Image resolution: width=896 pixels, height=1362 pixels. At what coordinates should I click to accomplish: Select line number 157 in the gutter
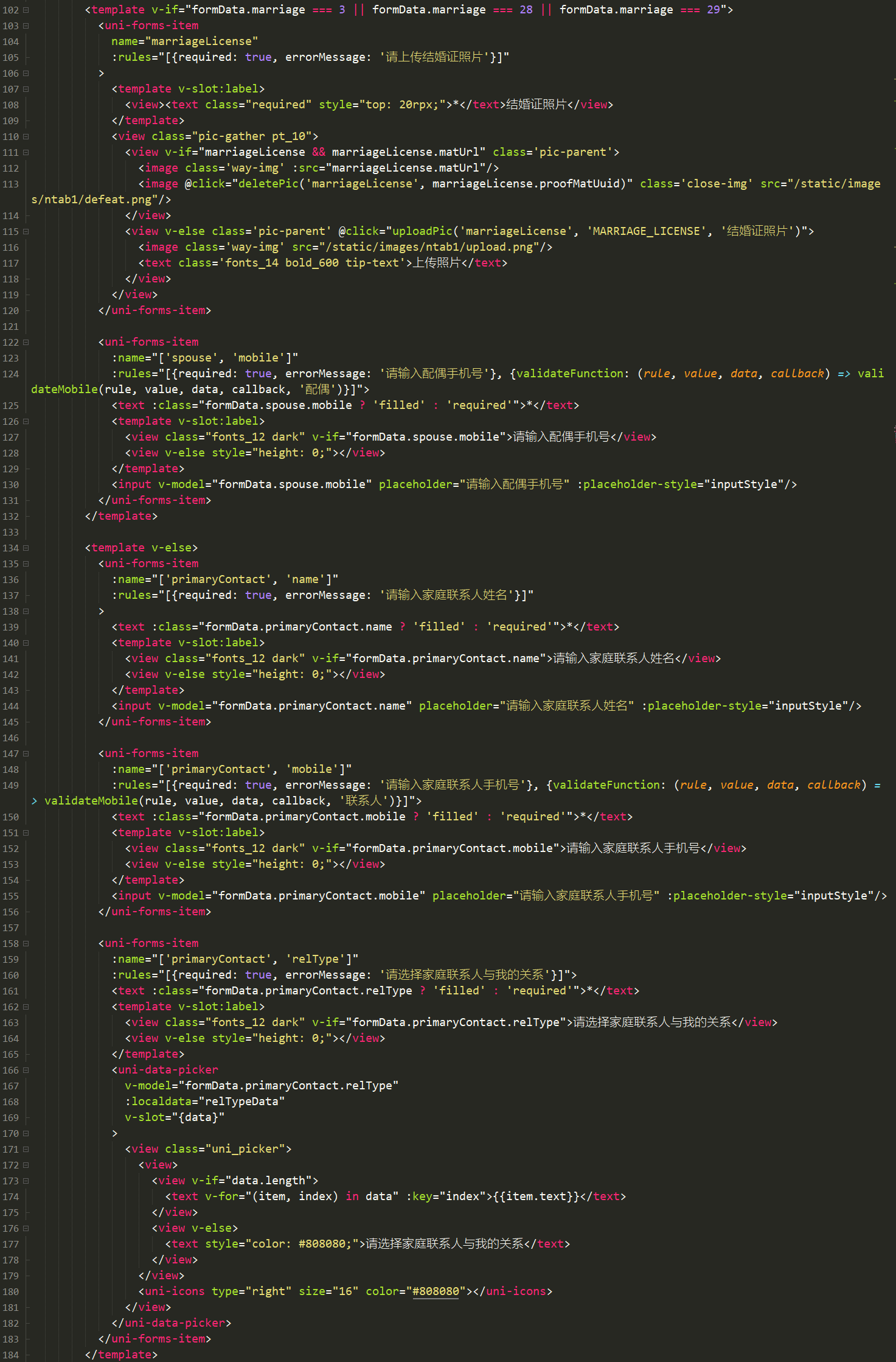(x=10, y=927)
